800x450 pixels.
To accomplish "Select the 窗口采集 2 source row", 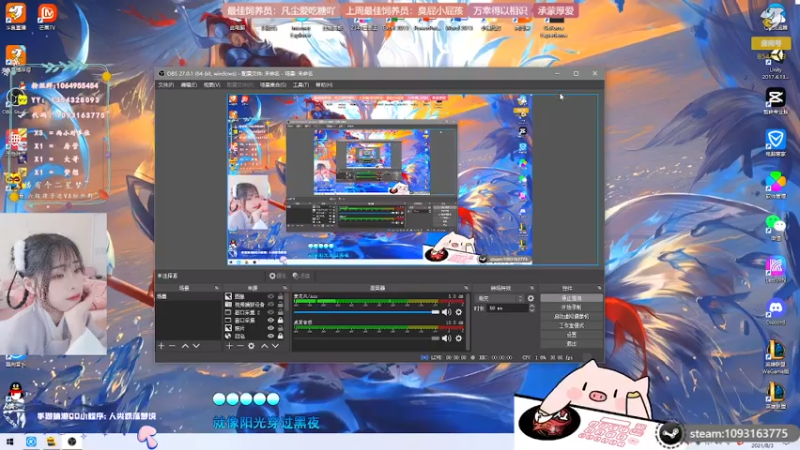I will coord(254,312).
